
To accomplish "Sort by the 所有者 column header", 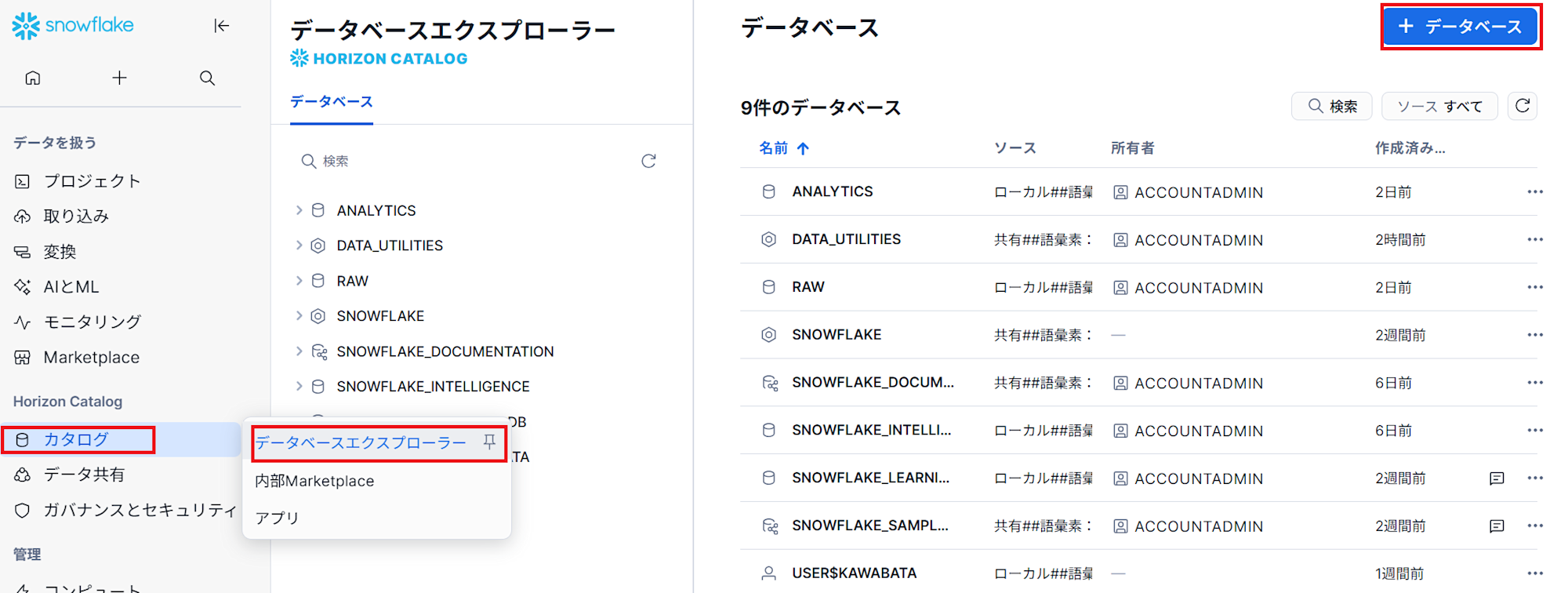I will [1132, 148].
